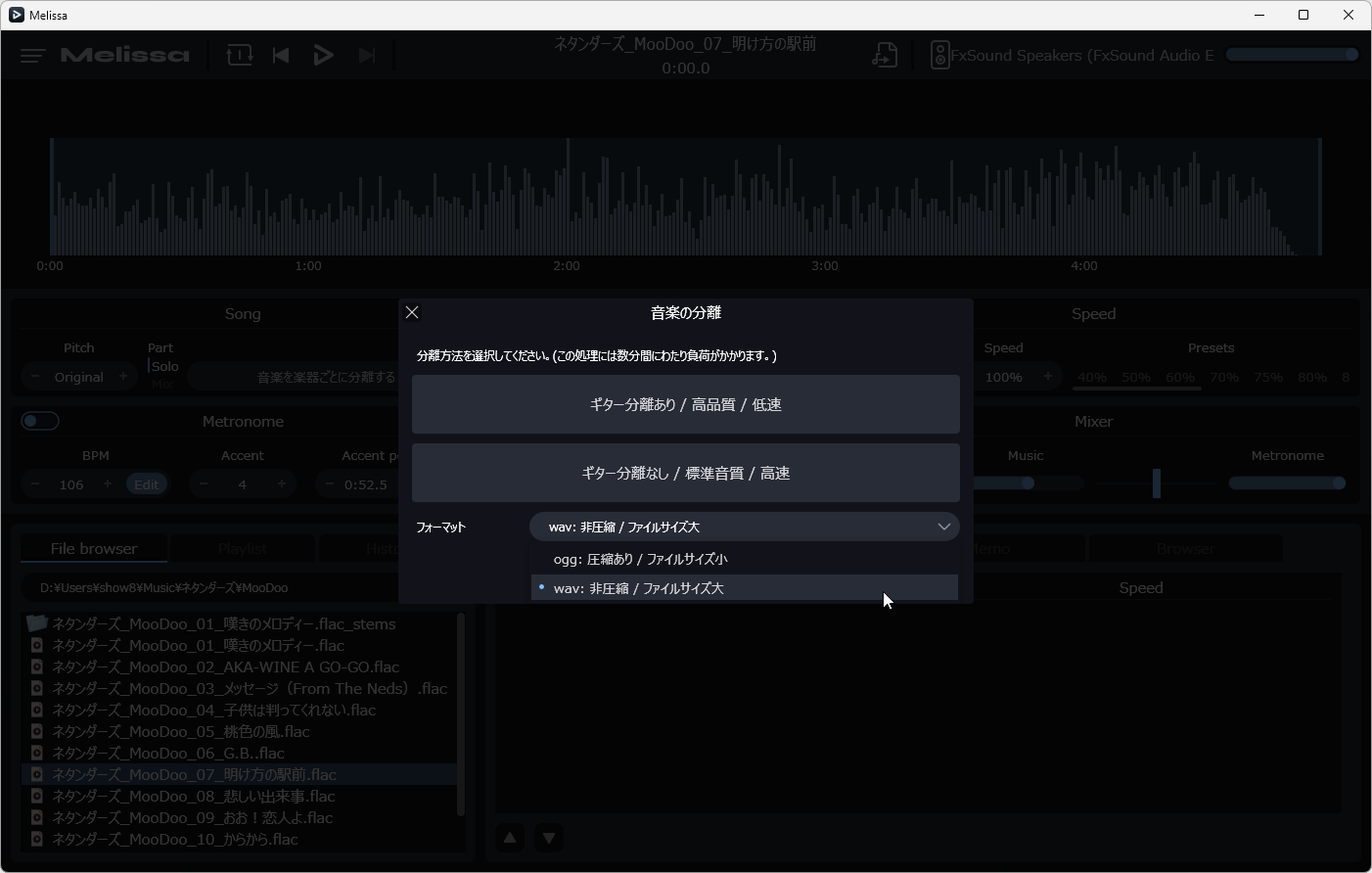Click the BPM Edit button
The height and width of the screenshot is (873, 1372).
point(146,483)
